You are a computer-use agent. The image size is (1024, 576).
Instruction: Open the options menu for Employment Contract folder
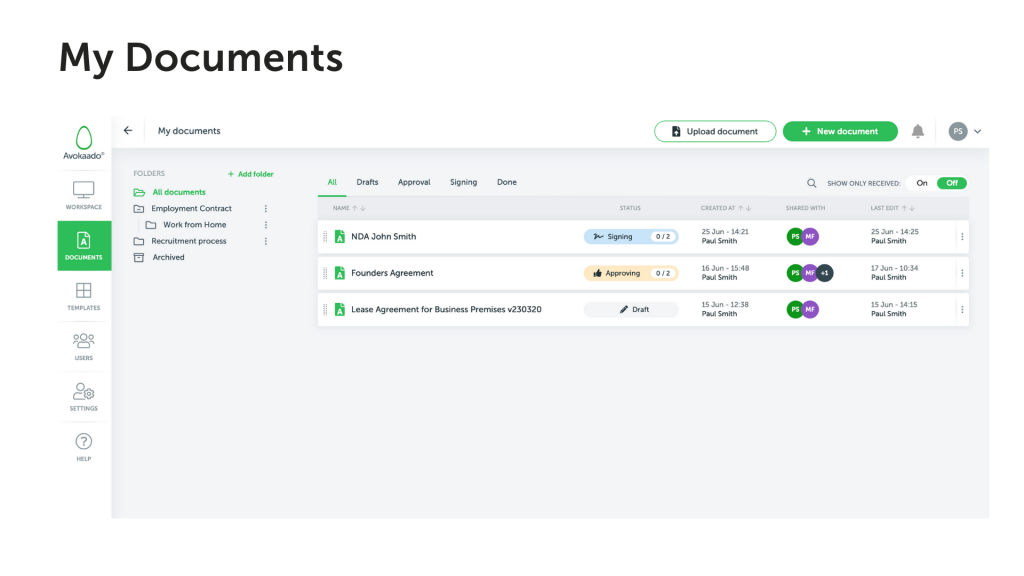pos(265,208)
